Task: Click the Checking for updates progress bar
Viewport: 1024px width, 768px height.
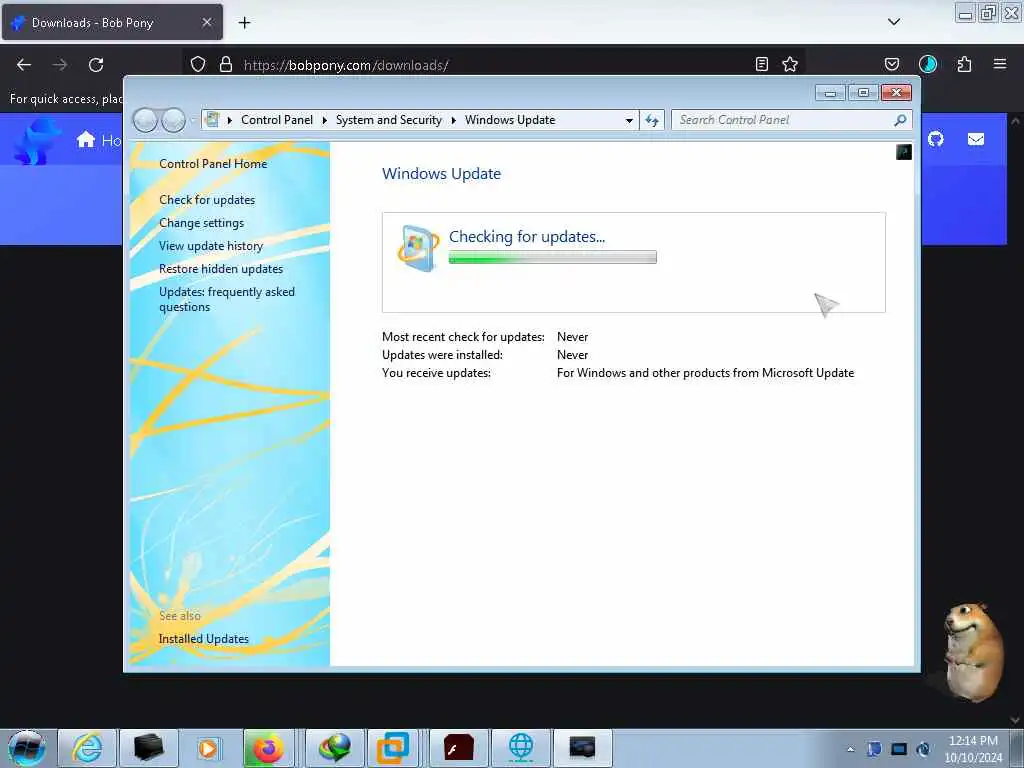Action: click(x=552, y=257)
